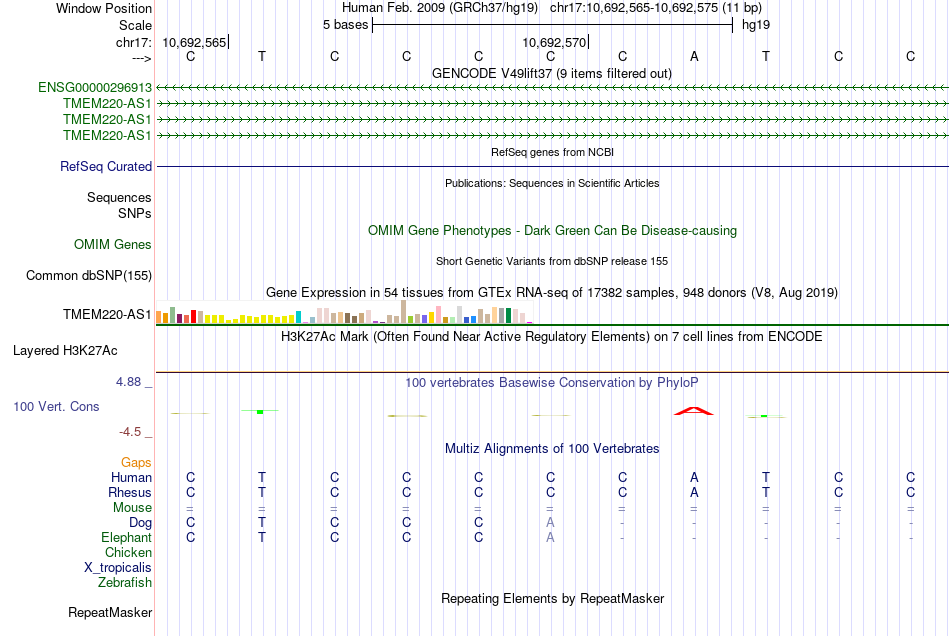The width and height of the screenshot is (950, 636).
Task: Click the 10,692,565 ruler position marker
Action: pyautogui.click(x=194, y=42)
